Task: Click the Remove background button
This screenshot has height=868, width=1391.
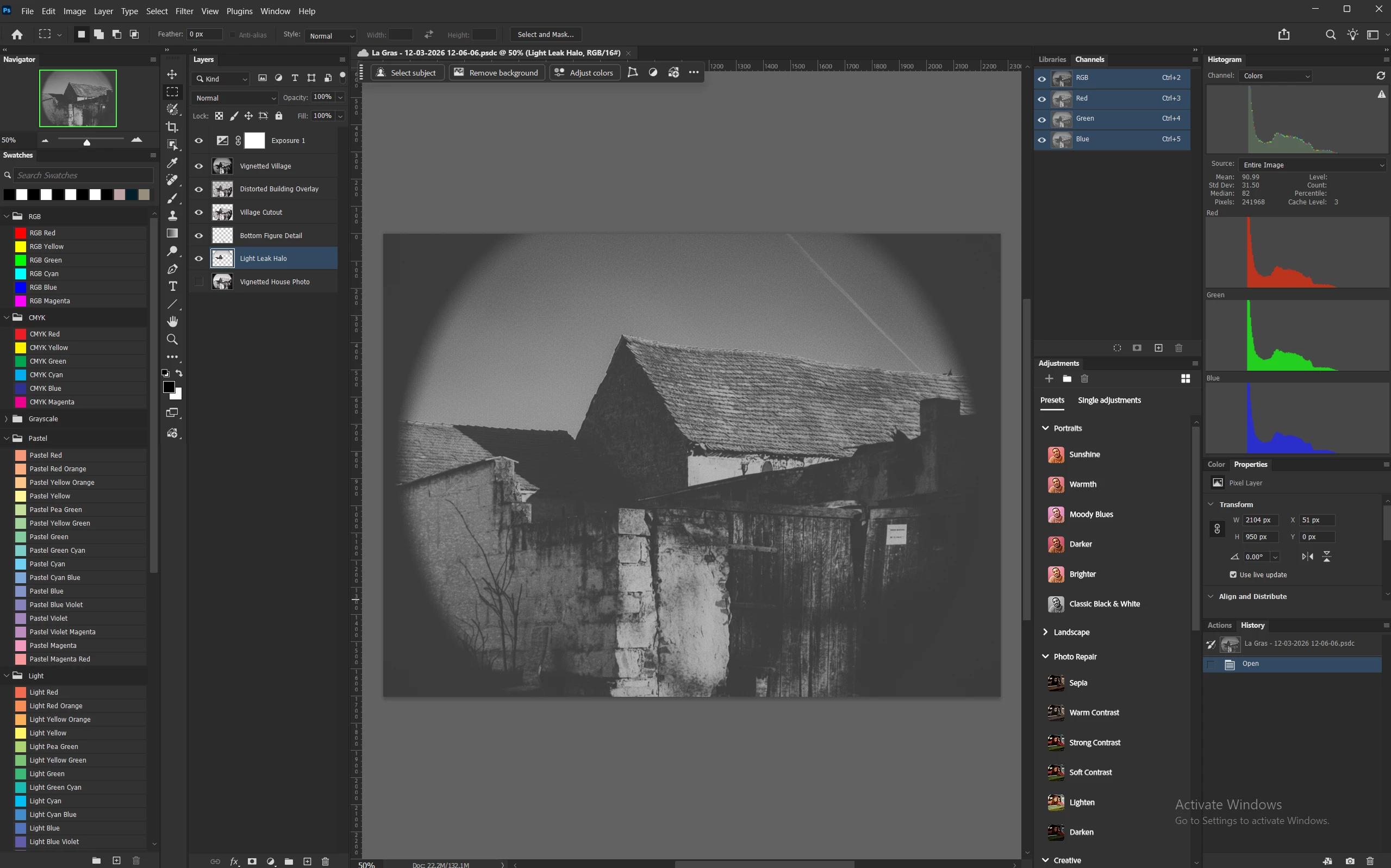Action: (x=497, y=73)
